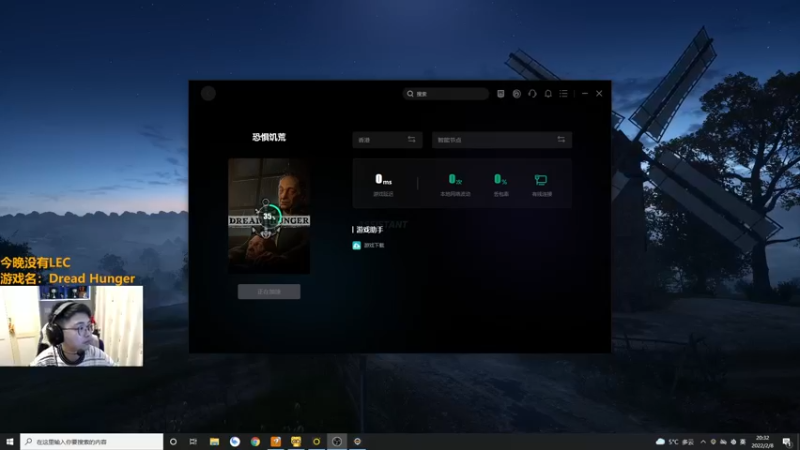This screenshot has width=800, height=450.
Task: Open the hamburger list menu
Action: [x=563, y=94]
